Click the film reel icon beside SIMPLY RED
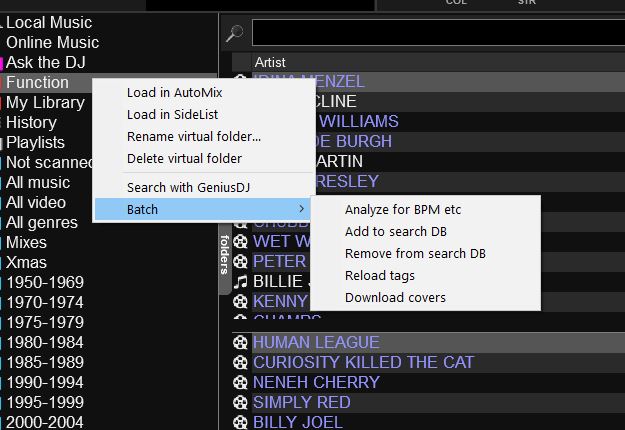This screenshot has width=625, height=430. click(x=240, y=402)
